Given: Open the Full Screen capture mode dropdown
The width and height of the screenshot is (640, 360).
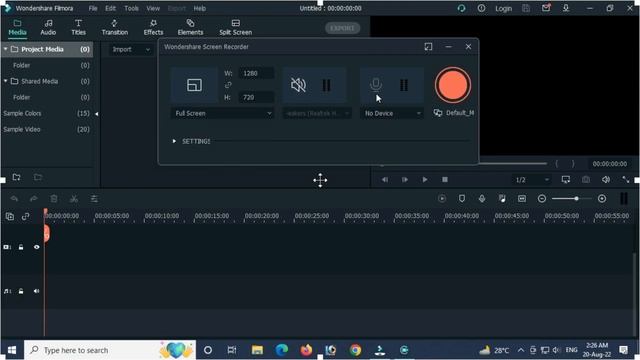Looking at the screenshot, I should [x=222, y=113].
